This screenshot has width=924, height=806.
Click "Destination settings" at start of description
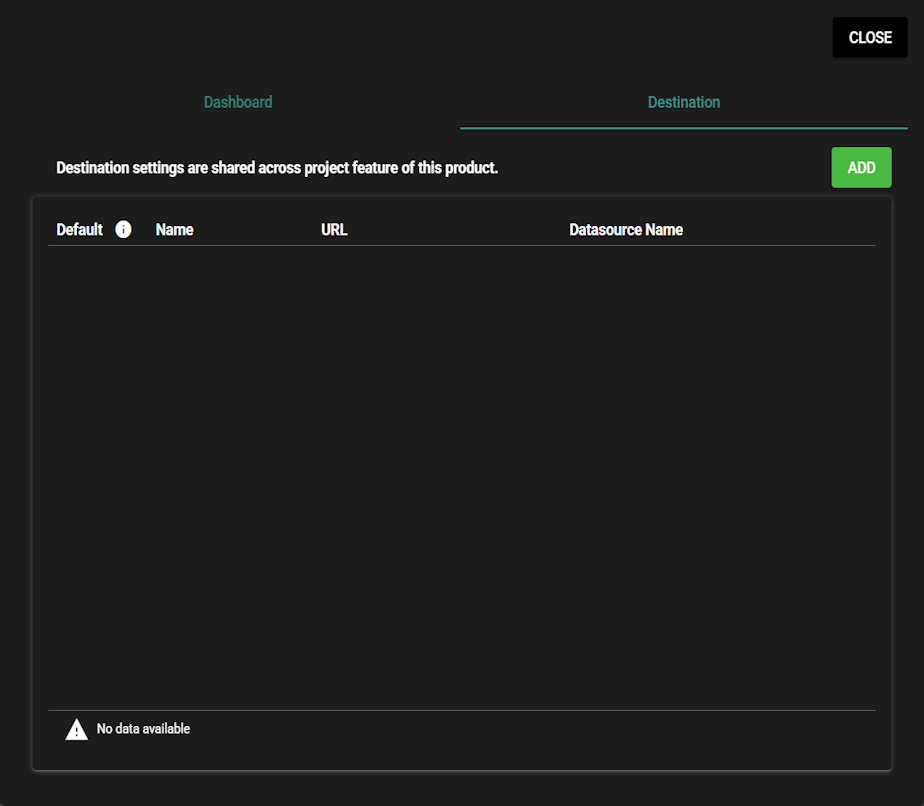[x=119, y=168]
